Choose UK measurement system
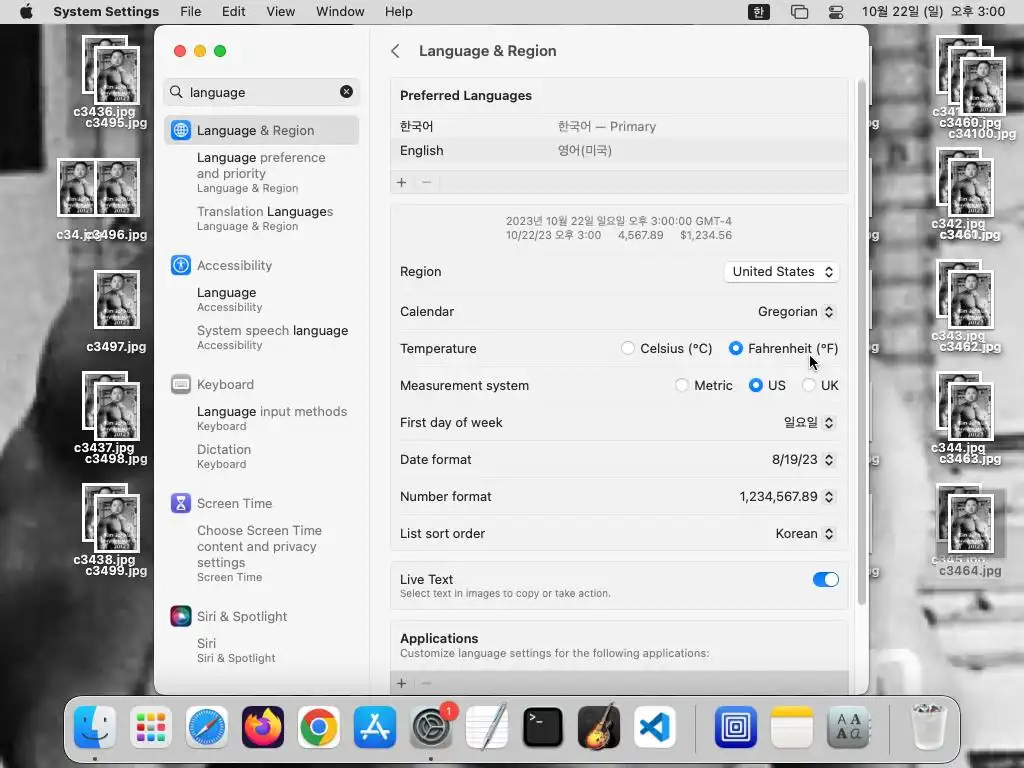This screenshot has width=1024, height=768. coord(808,385)
